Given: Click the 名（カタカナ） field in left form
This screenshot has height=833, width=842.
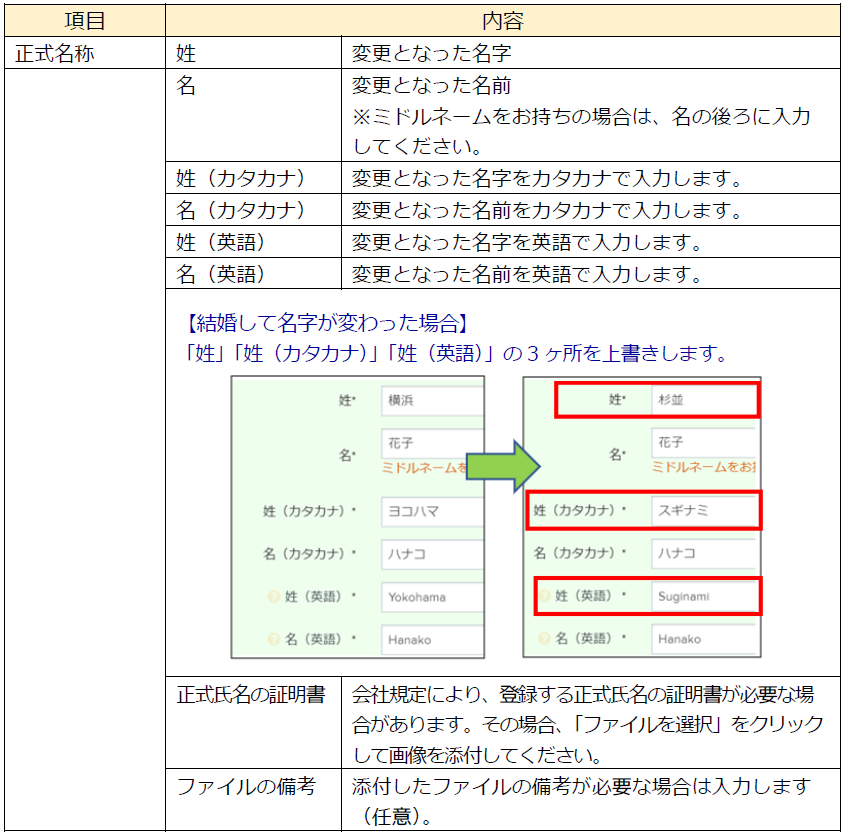Looking at the screenshot, I should (433, 554).
